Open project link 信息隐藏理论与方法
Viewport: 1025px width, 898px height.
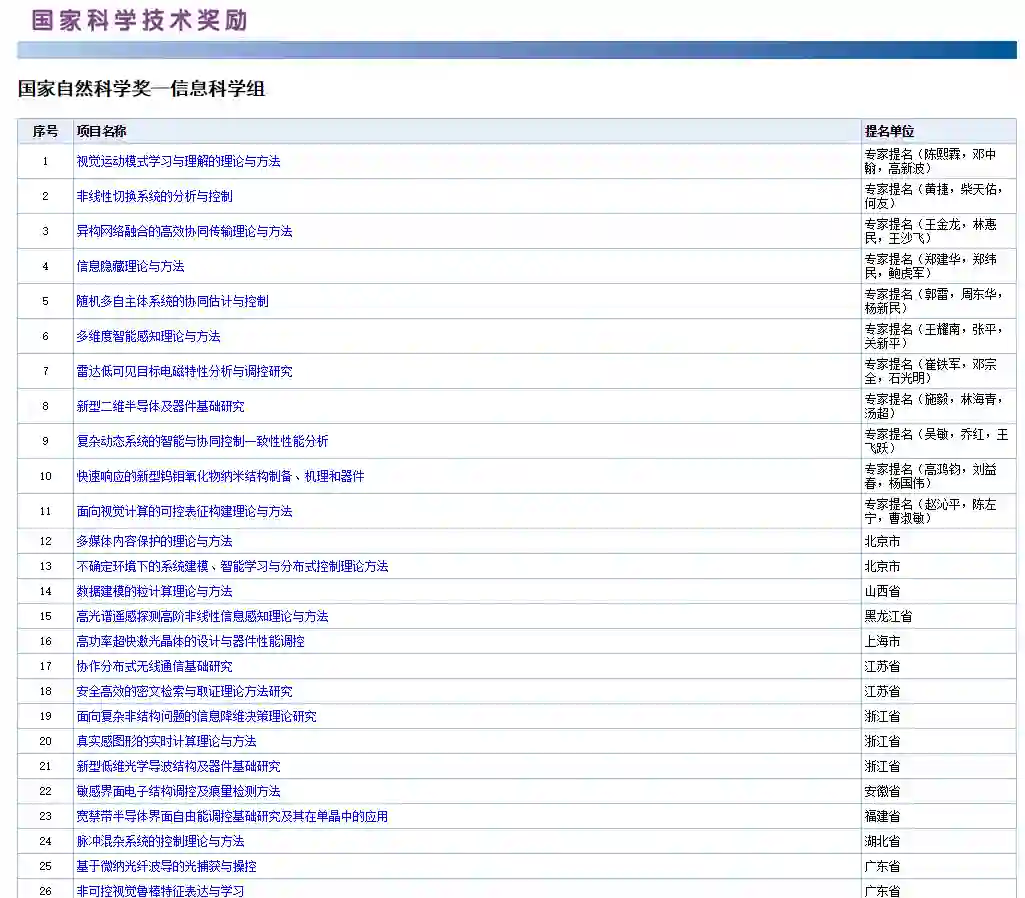tap(130, 266)
